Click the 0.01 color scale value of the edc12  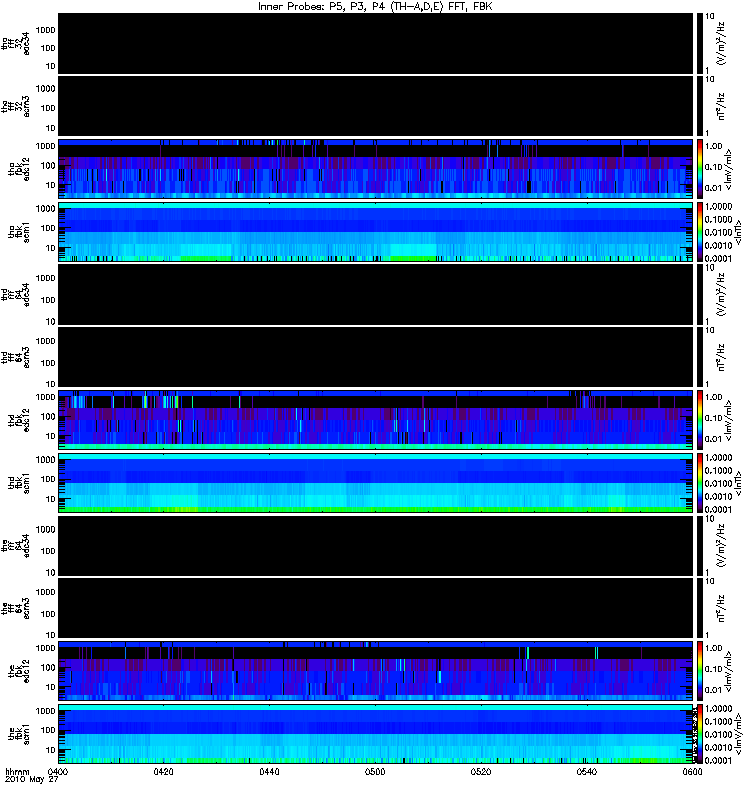[714, 690]
